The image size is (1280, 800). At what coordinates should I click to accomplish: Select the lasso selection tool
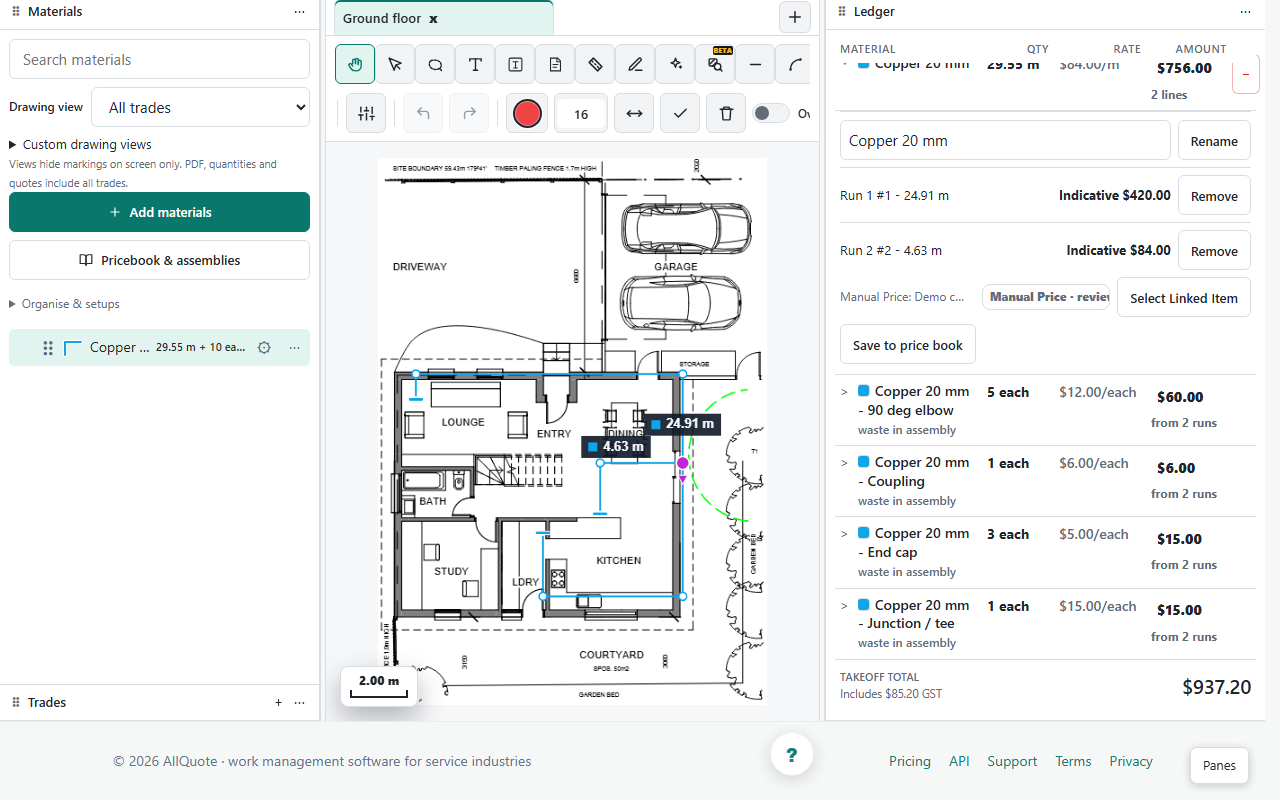(x=435, y=64)
